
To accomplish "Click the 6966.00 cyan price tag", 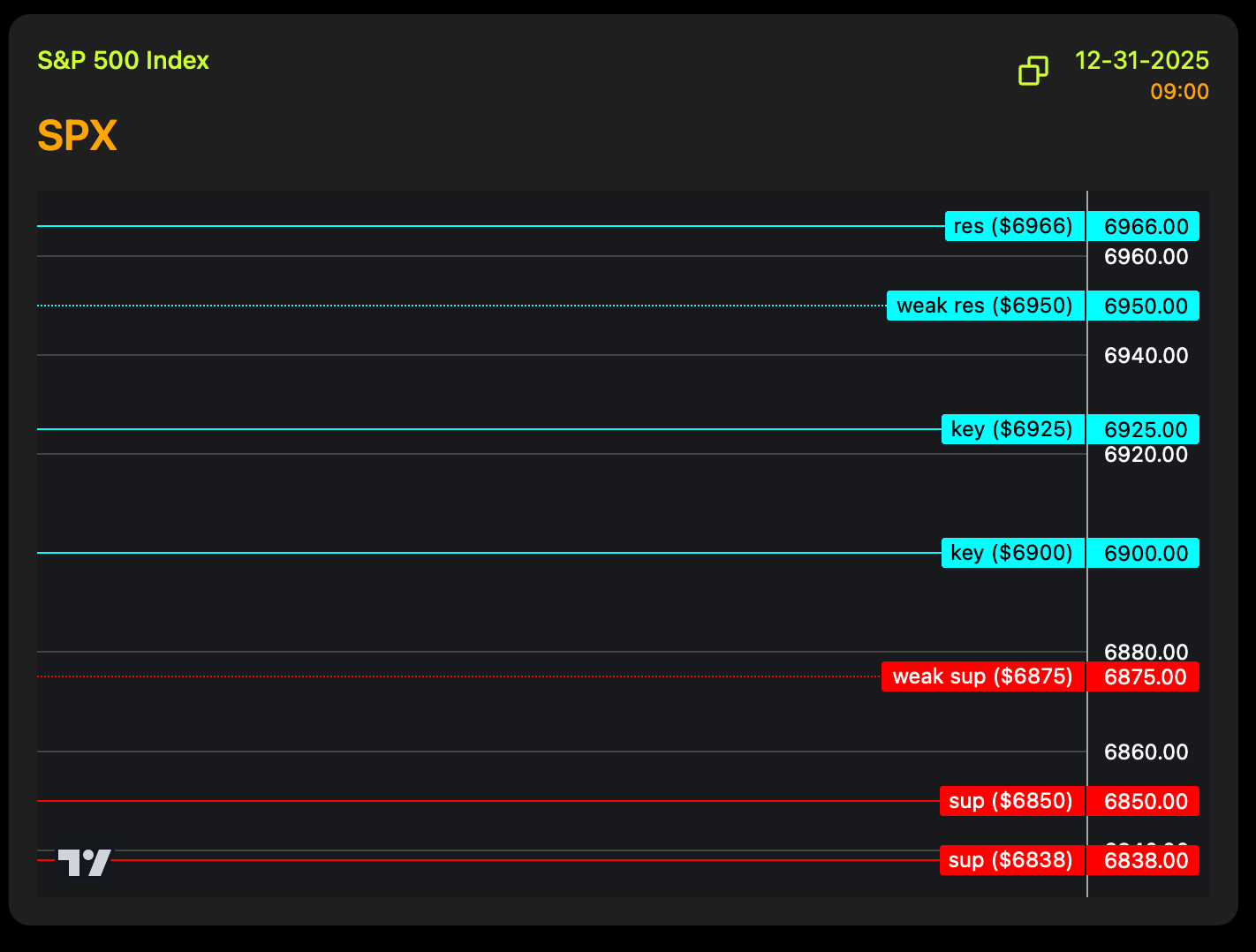I will pyautogui.click(x=1145, y=227).
